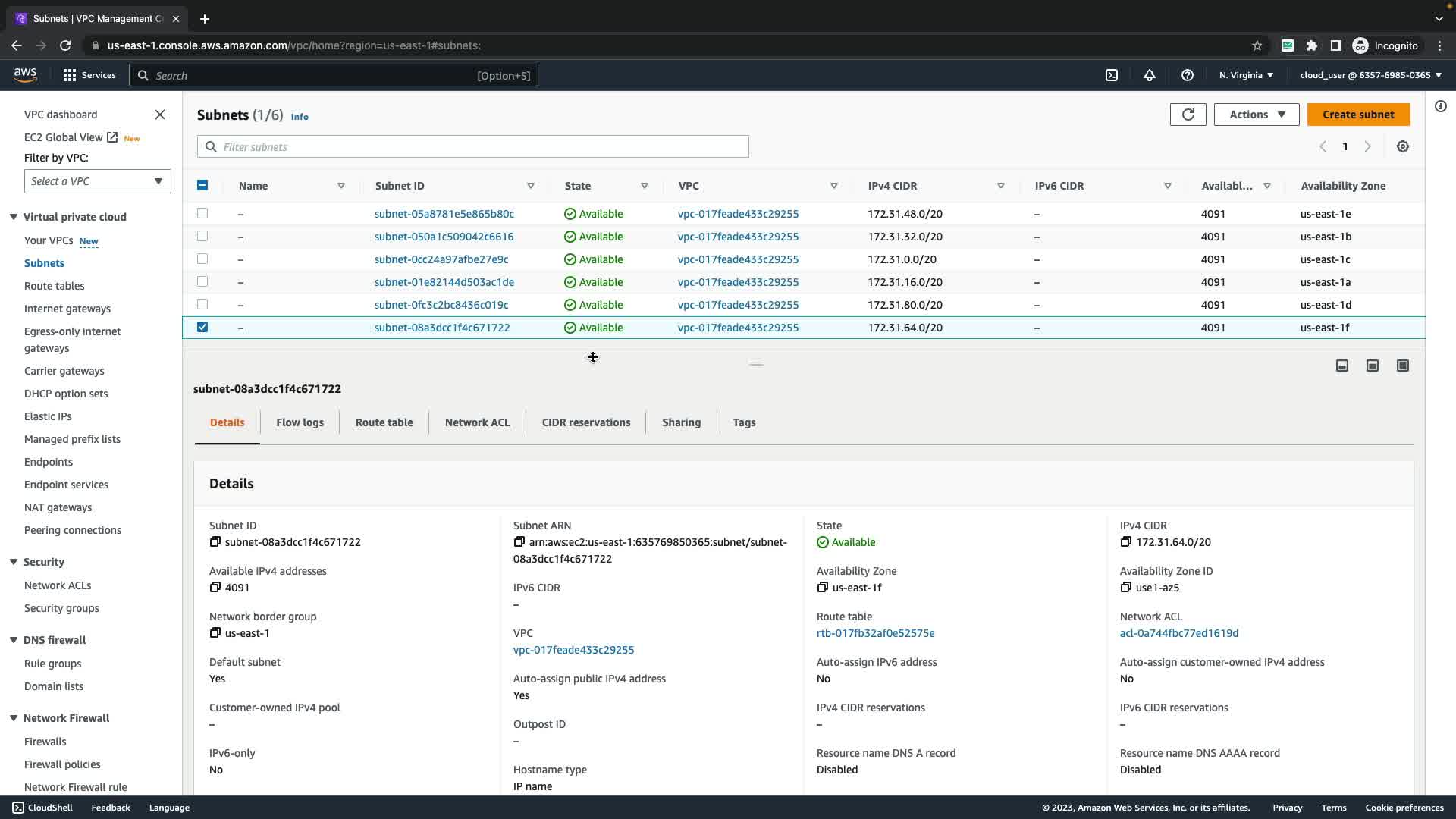This screenshot has width=1456, height=819.
Task: Copy the Subnet ARN icon
Action: [x=519, y=542]
